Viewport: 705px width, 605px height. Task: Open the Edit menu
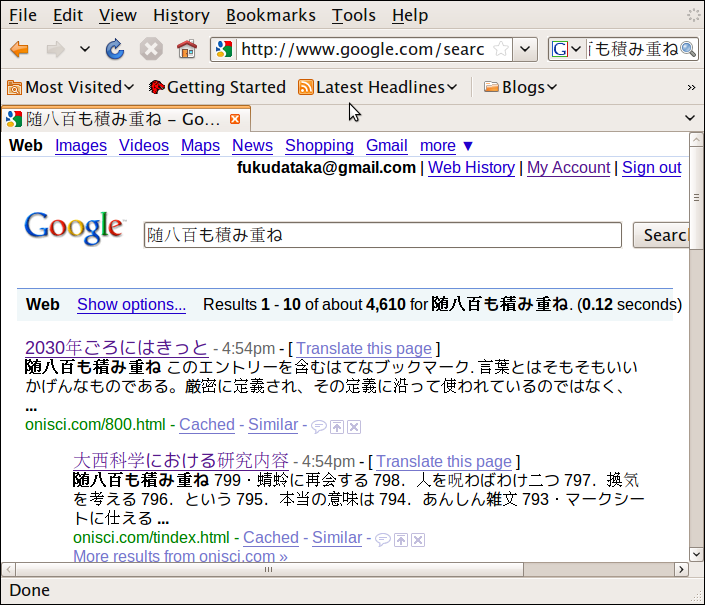[x=68, y=15]
